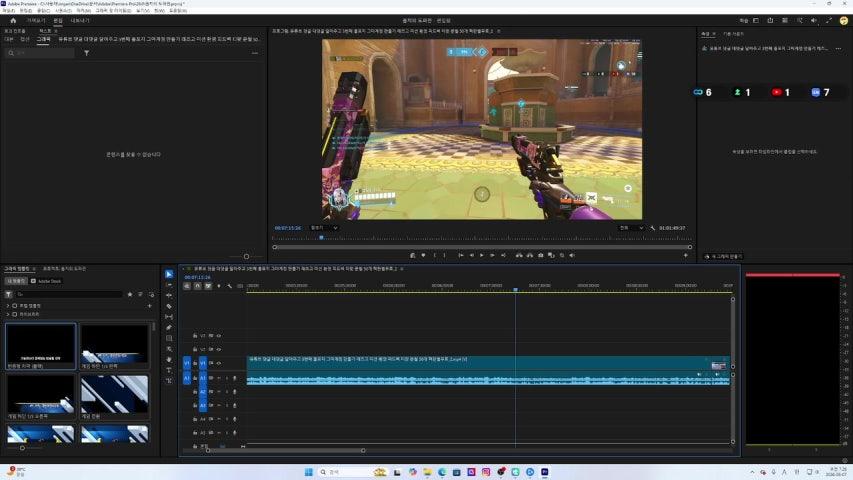Open the Text panel three-dot options menu
853x480 pixels.
[x=255, y=53]
